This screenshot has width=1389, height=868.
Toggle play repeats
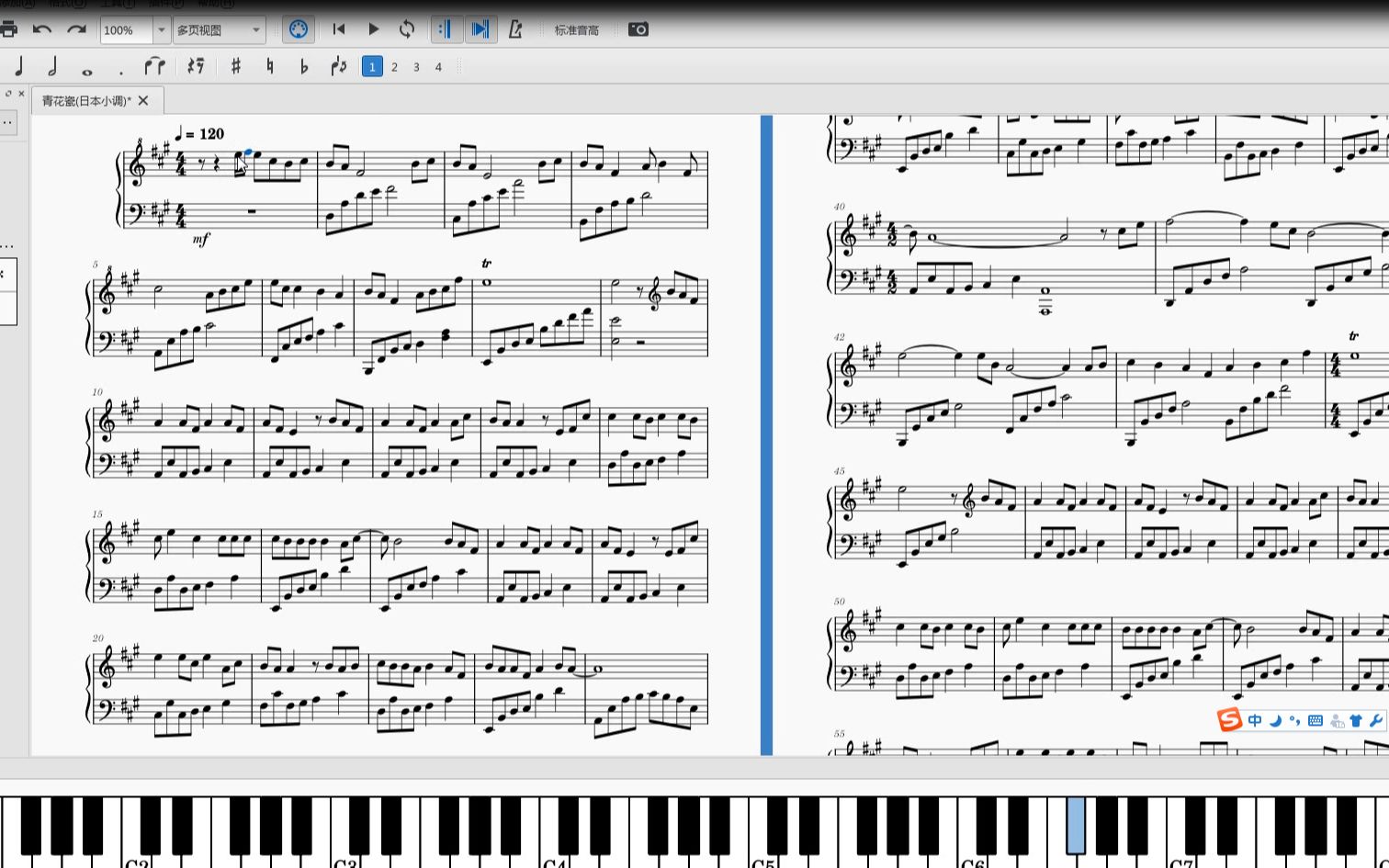tap(446, 29)
